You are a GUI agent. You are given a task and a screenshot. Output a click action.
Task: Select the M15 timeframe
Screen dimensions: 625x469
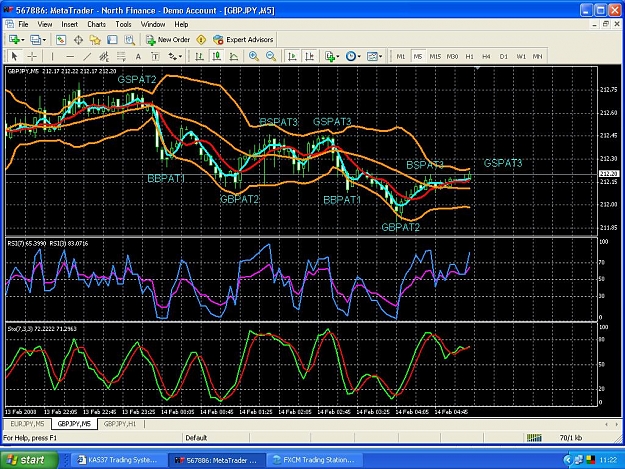click(435, 57)
